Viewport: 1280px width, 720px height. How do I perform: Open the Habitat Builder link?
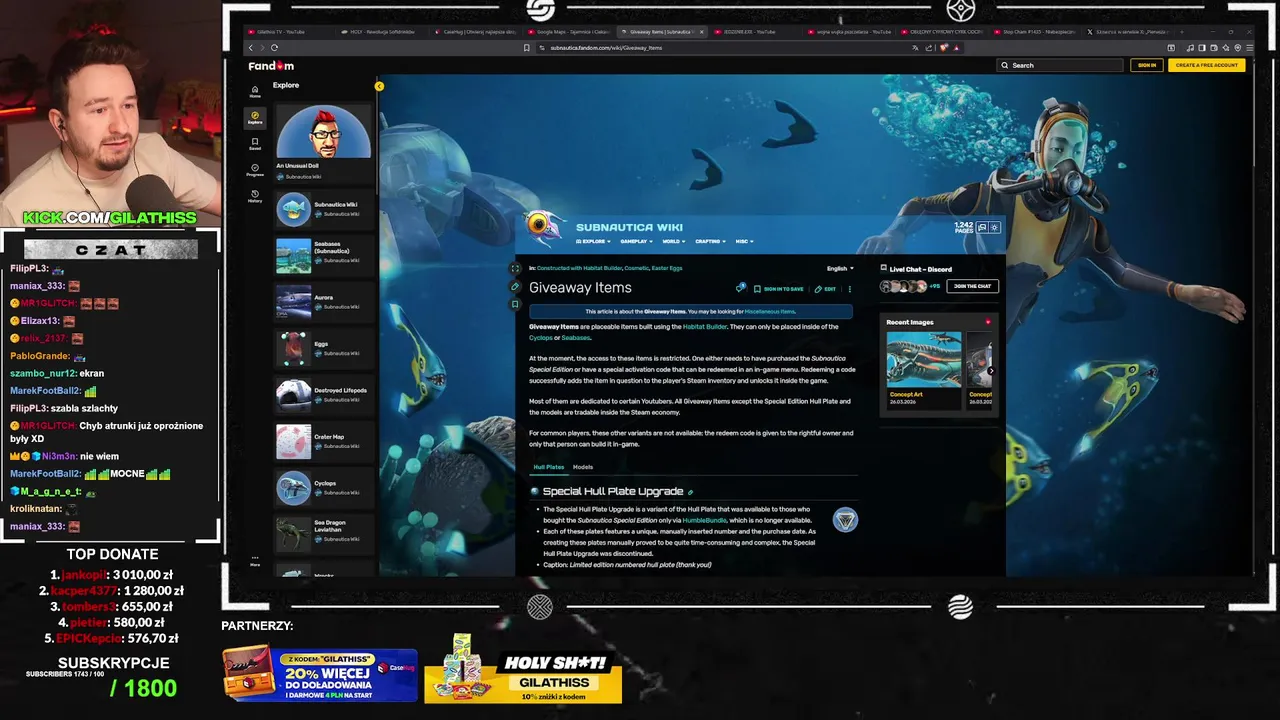705,327
